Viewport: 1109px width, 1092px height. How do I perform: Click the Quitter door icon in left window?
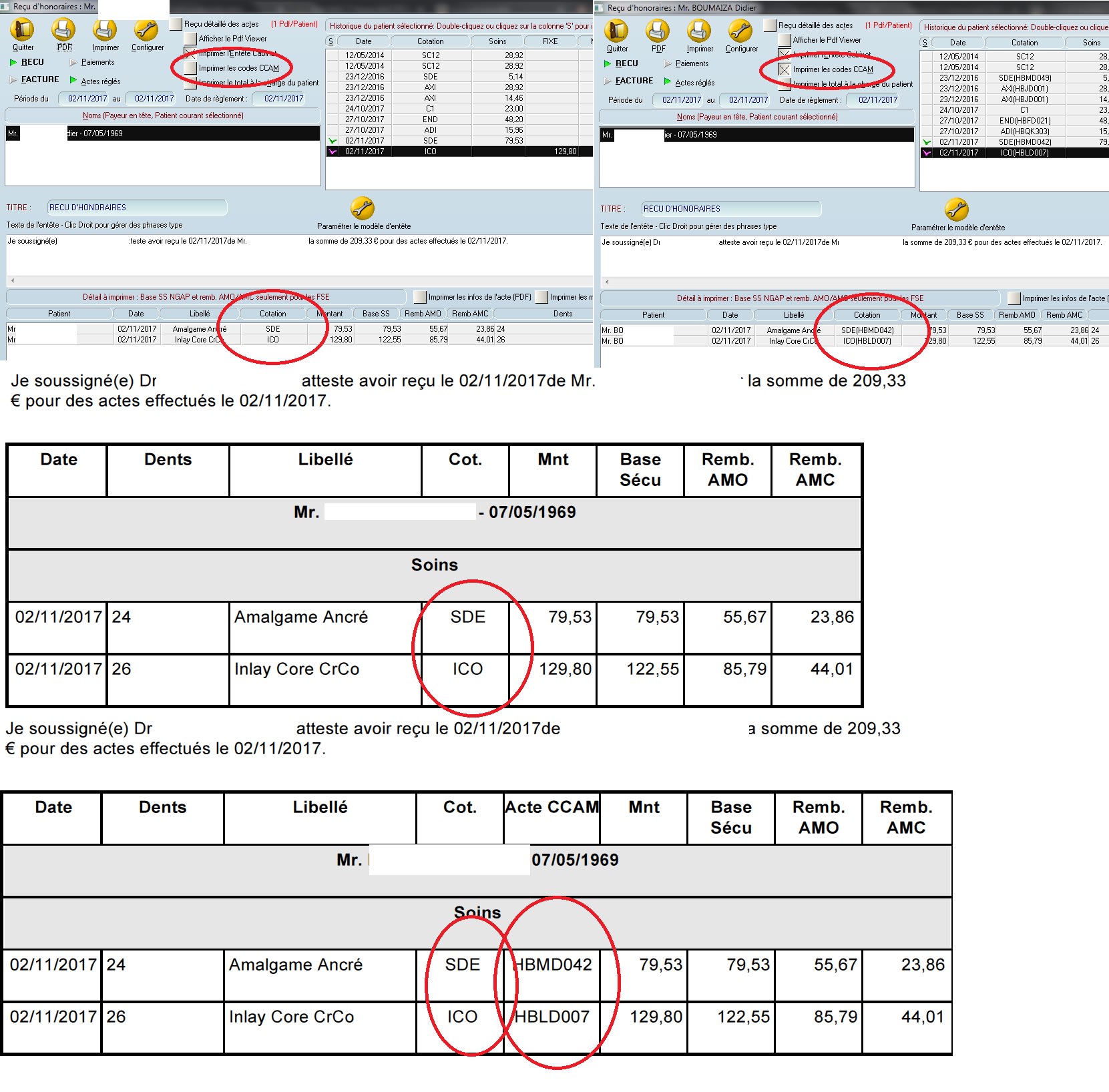tap(23, 30)
